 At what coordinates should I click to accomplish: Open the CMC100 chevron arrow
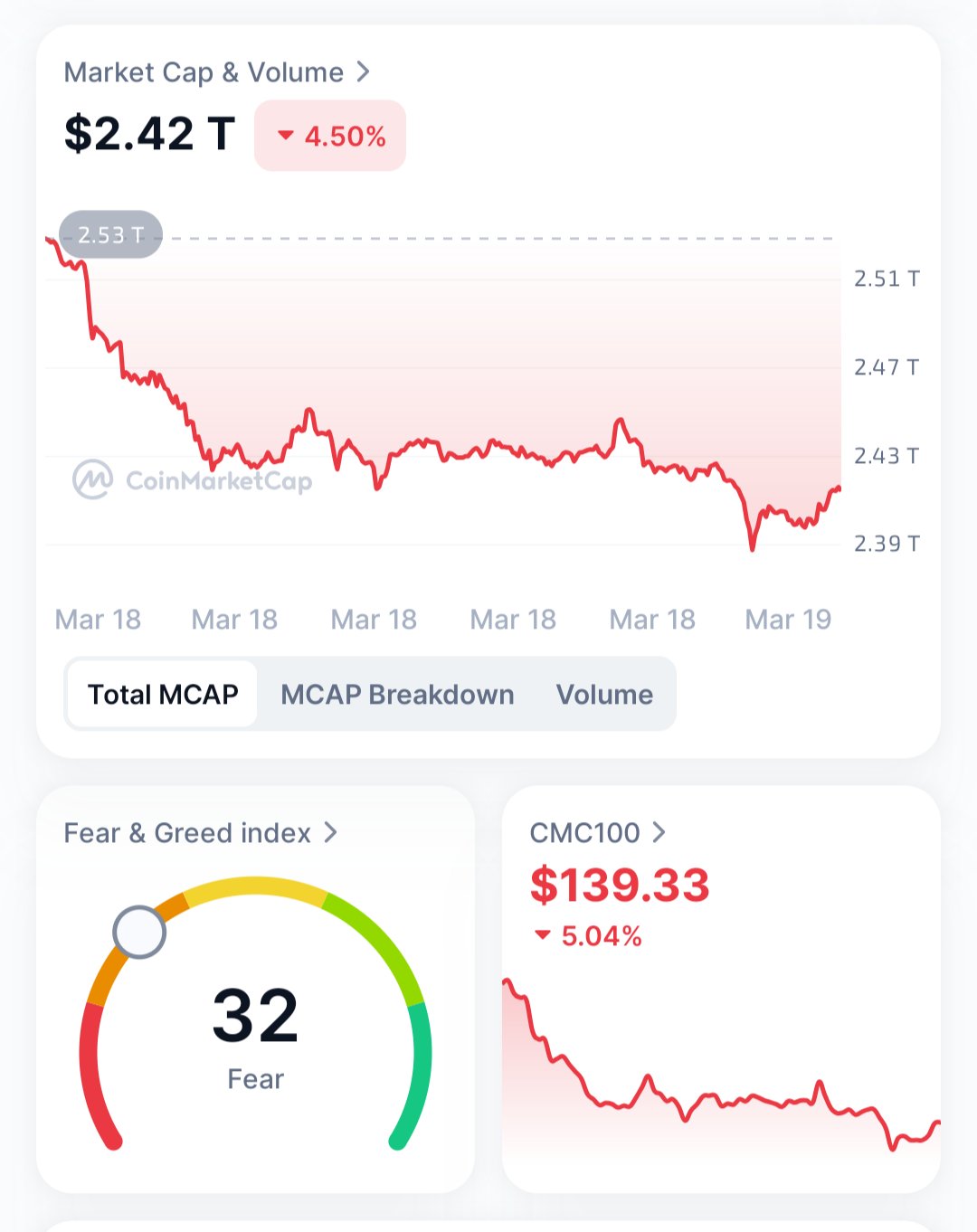tap(659, 832)
